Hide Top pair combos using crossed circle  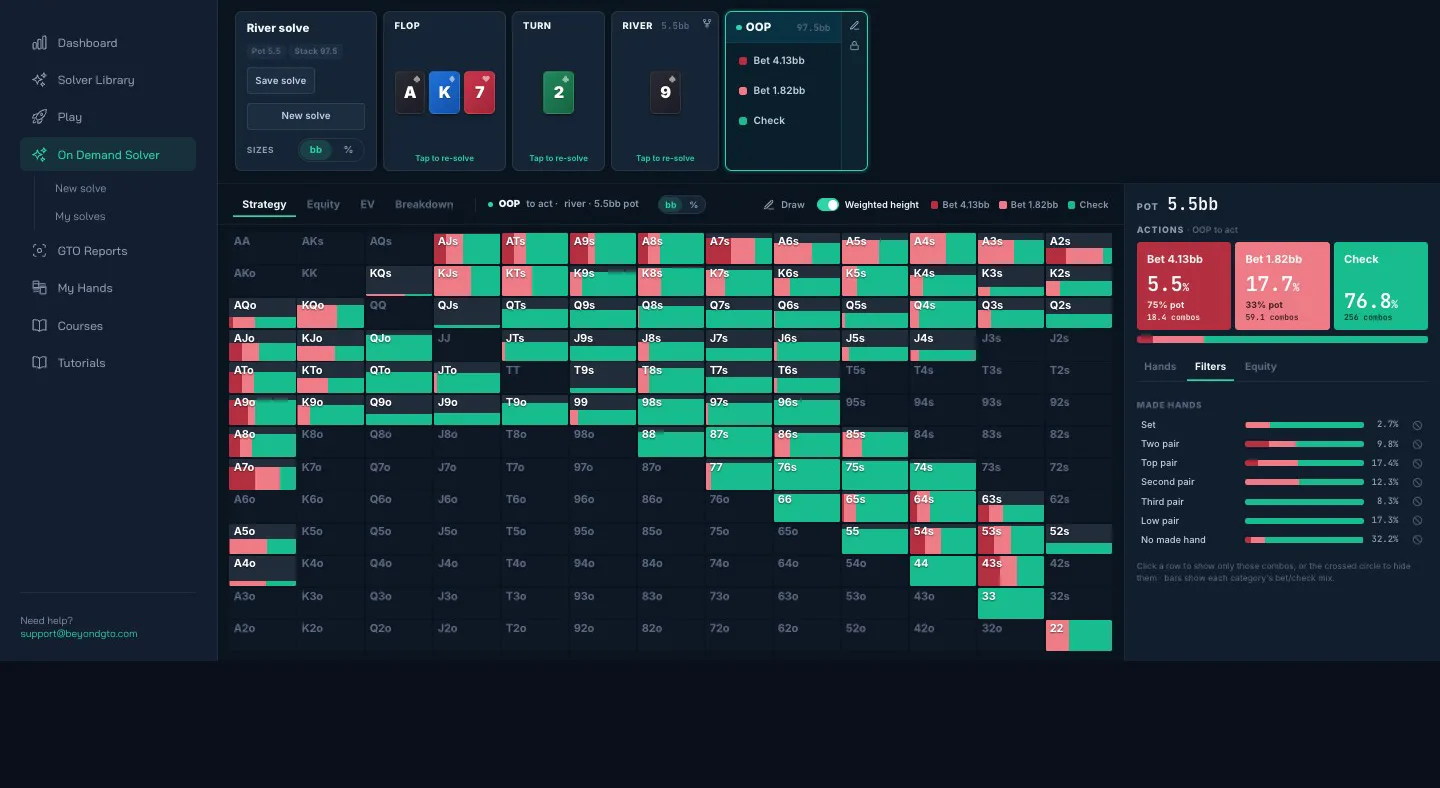1417,463
